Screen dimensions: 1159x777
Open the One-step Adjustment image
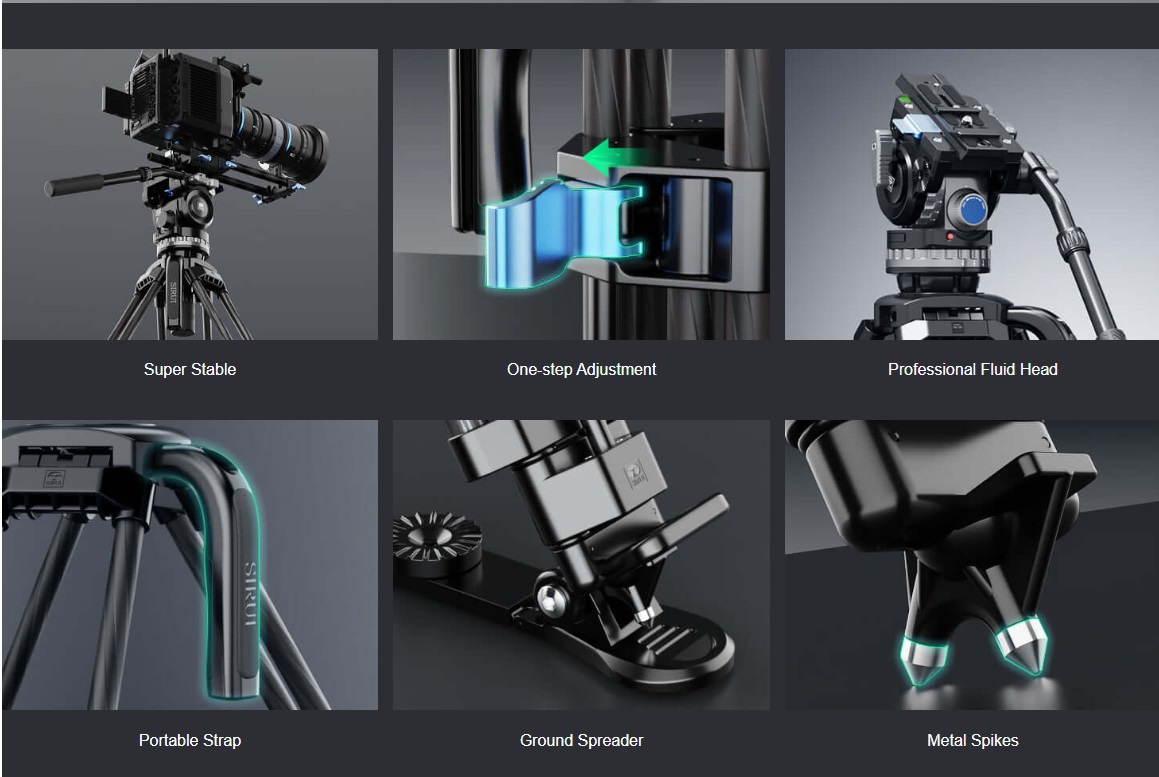(x=581, y=195)
